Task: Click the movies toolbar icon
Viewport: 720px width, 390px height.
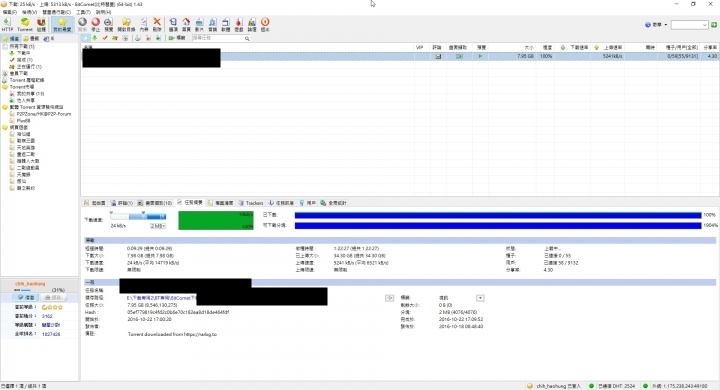Action: [x=199, y=24]
